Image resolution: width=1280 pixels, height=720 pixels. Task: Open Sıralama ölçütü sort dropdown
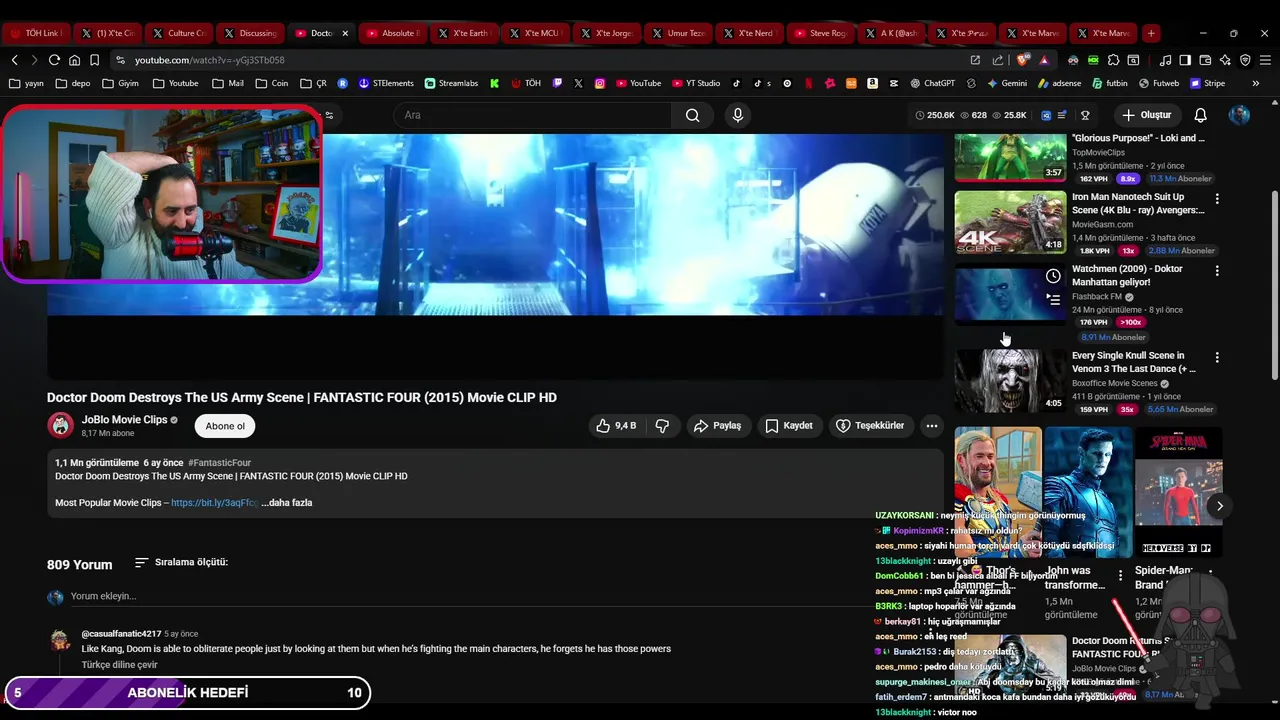pyautogui.click(x=181, y=563)
